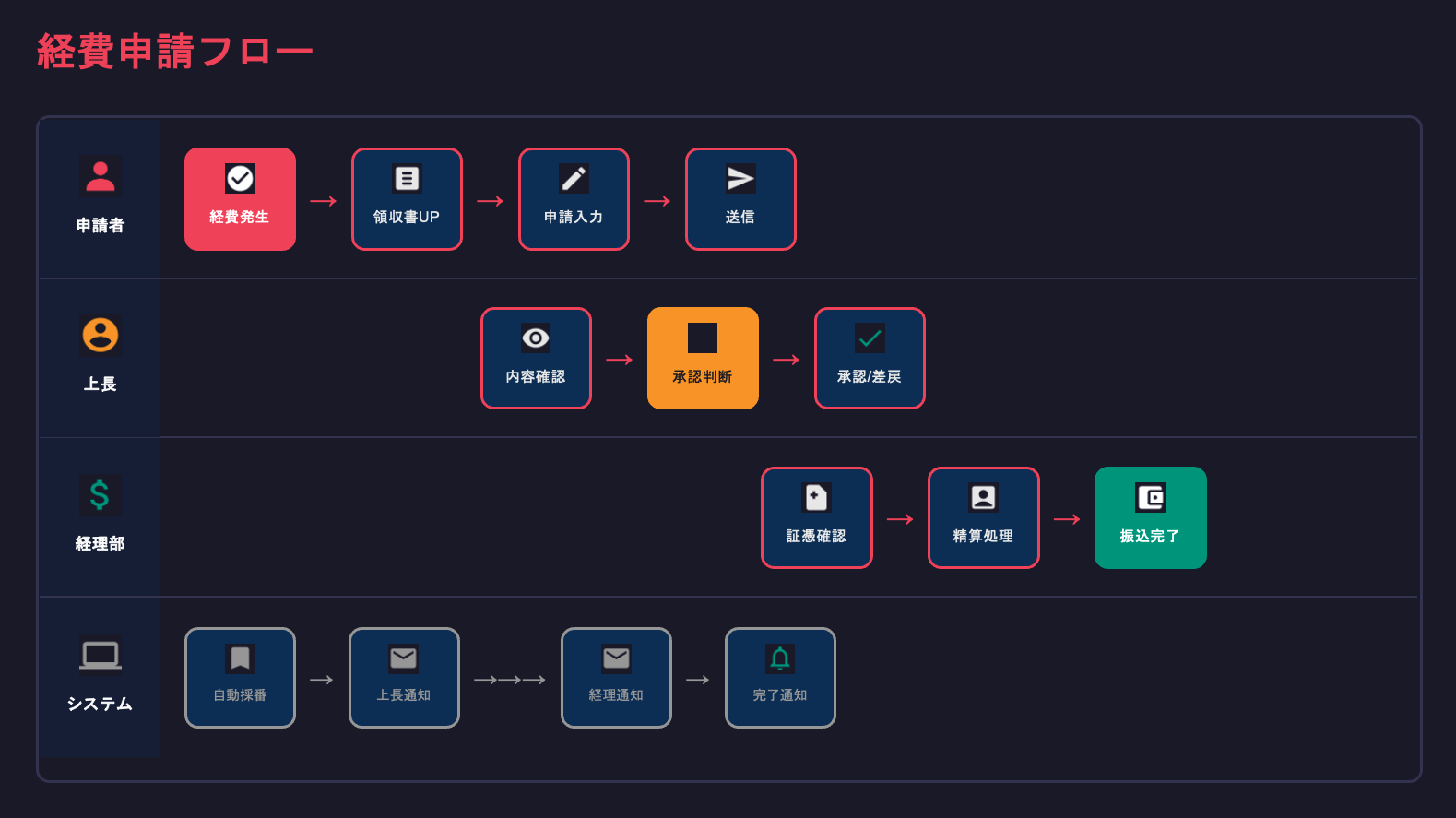Click the 経費発生 checkmark icon
Image resolution: width=1456 pixels, height=818 pixels.
240,178
